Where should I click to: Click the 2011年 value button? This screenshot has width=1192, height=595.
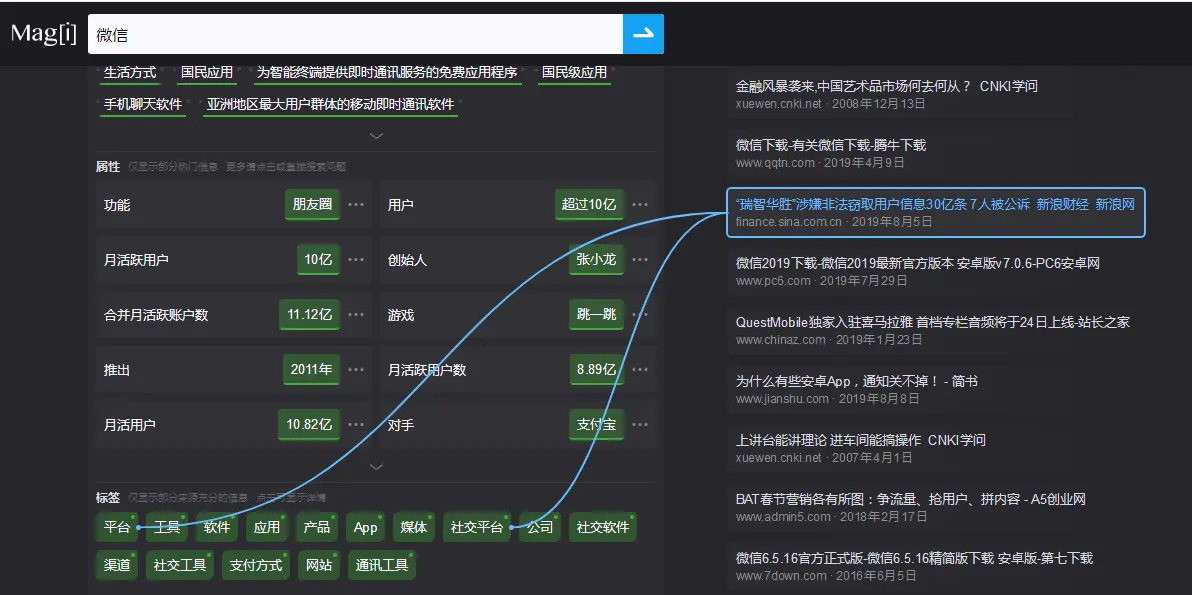coord(311,370)
